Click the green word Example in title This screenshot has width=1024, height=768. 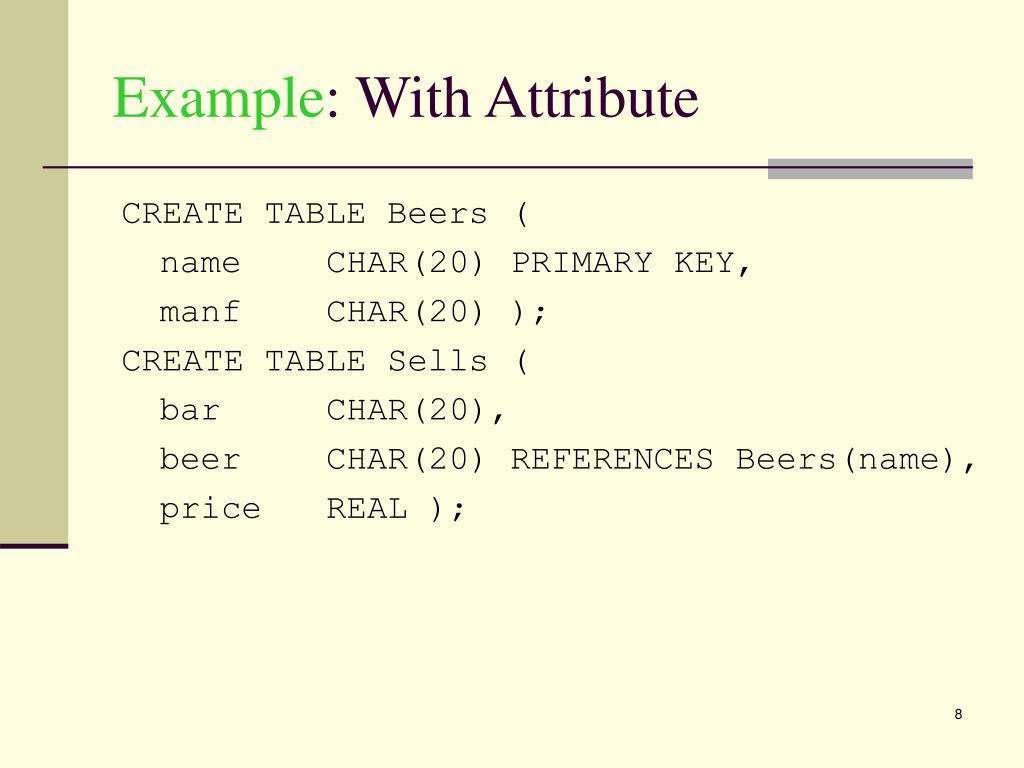coord(219,99)
